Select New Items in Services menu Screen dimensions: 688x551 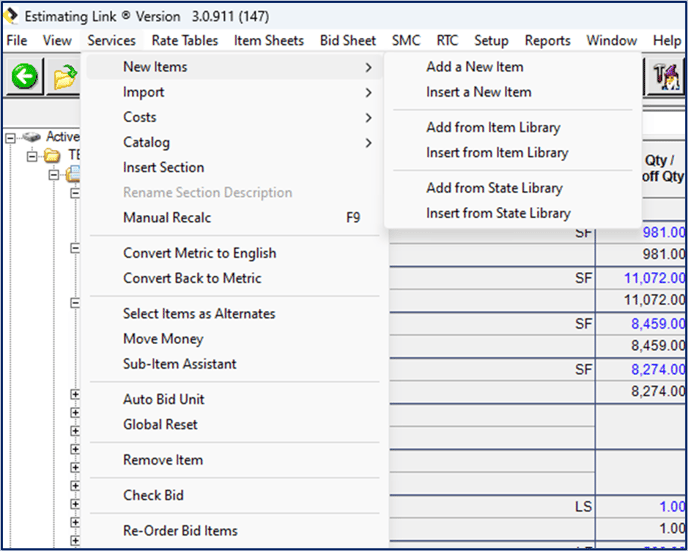pyautogui.click(x=234, y=67)
